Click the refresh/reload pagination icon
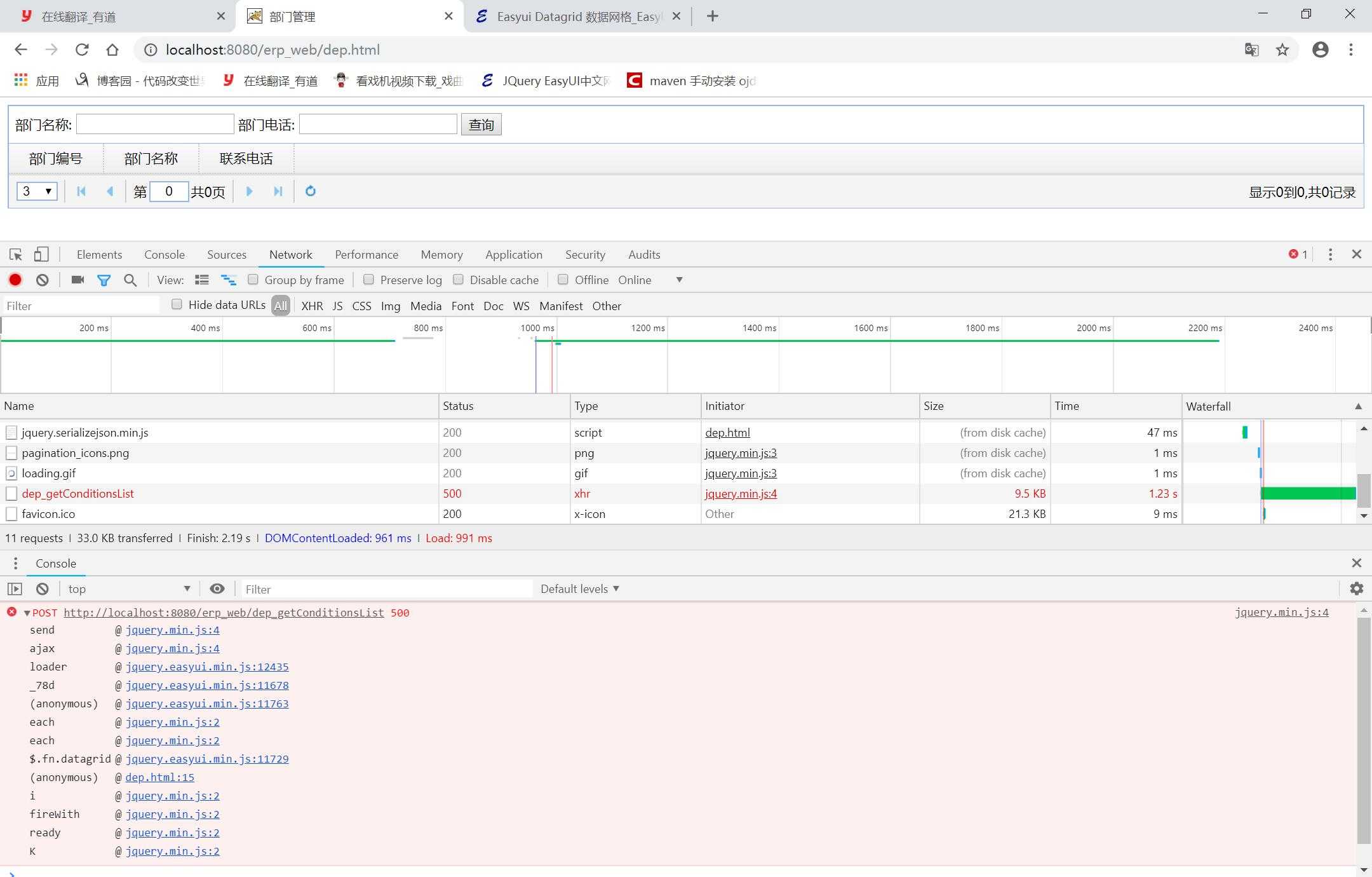 (x=310, y=191)
